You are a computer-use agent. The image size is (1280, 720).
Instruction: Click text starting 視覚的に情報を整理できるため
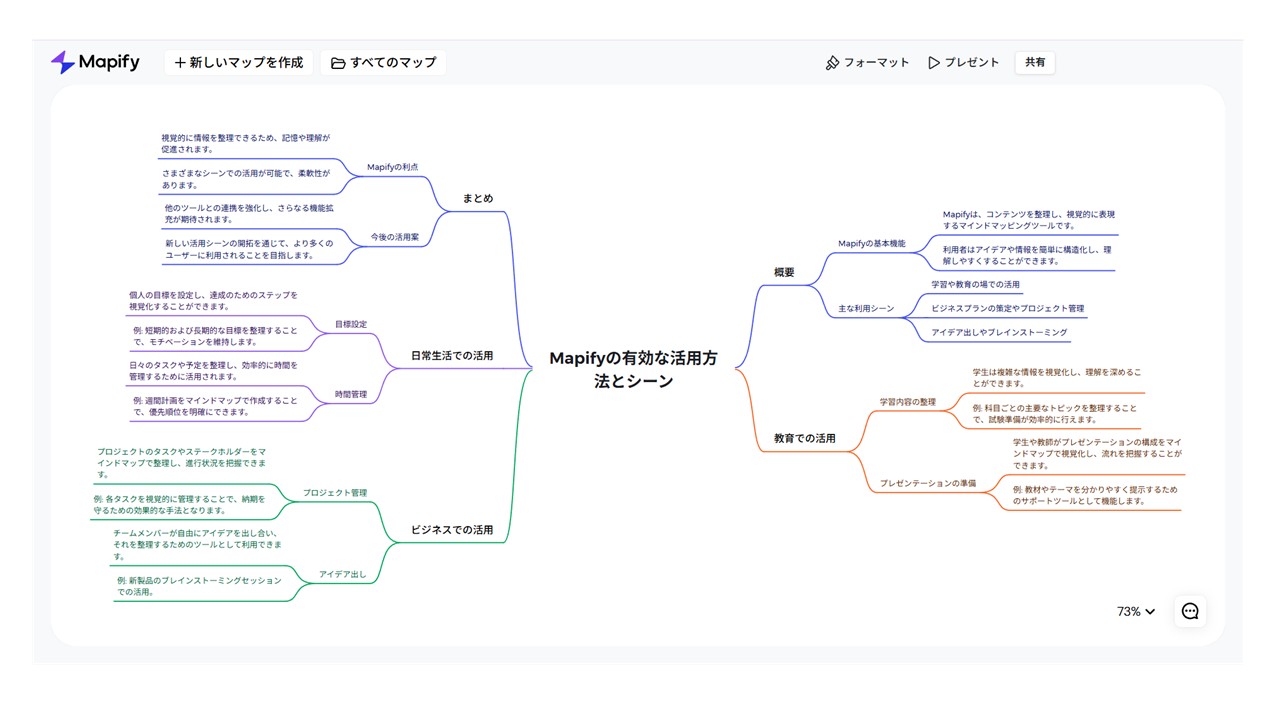tap(245, 143)
